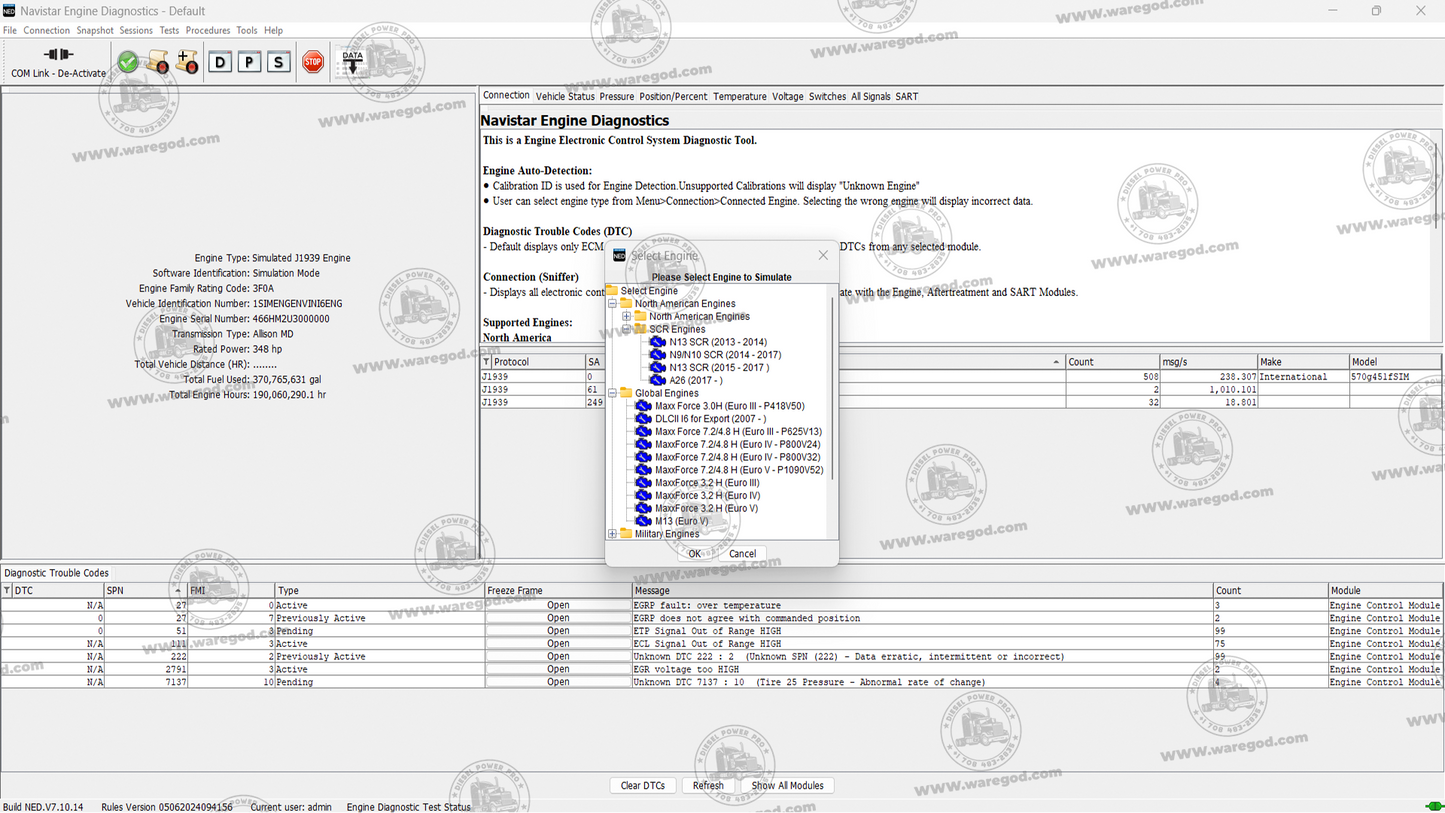This screenshot has width=1445, height=813.
Task: Click the Select Engine tree vertical scrollbar
Action: click(x=833, y=390)
